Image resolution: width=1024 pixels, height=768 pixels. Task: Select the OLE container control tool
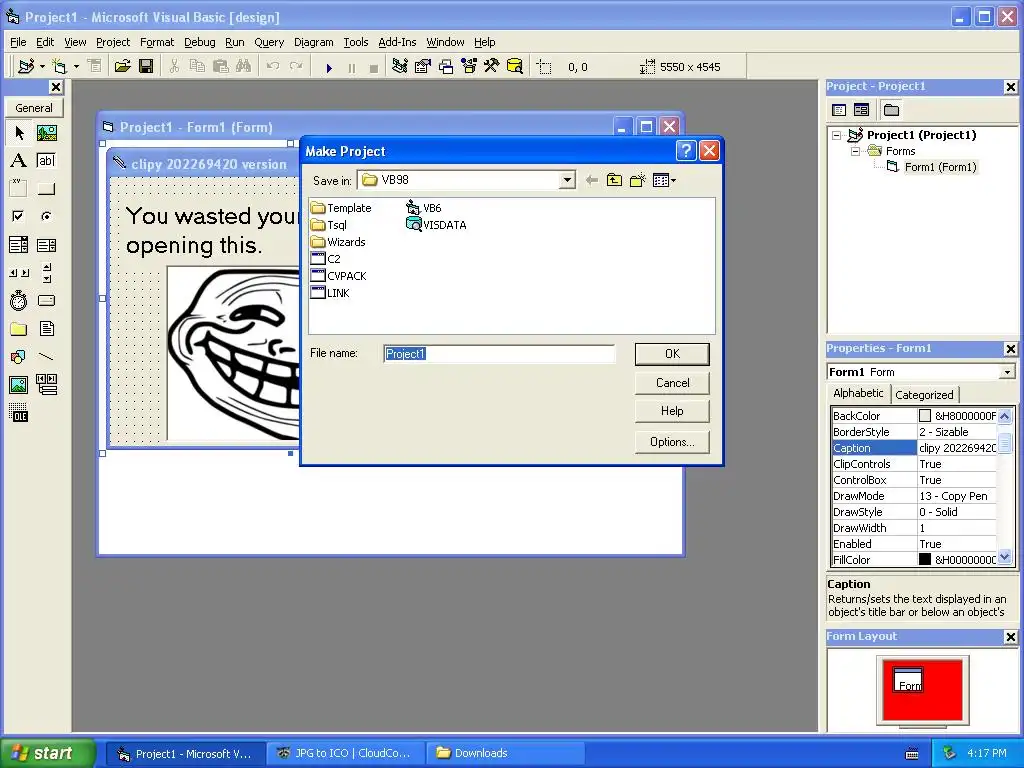click(x=19, y=413)
